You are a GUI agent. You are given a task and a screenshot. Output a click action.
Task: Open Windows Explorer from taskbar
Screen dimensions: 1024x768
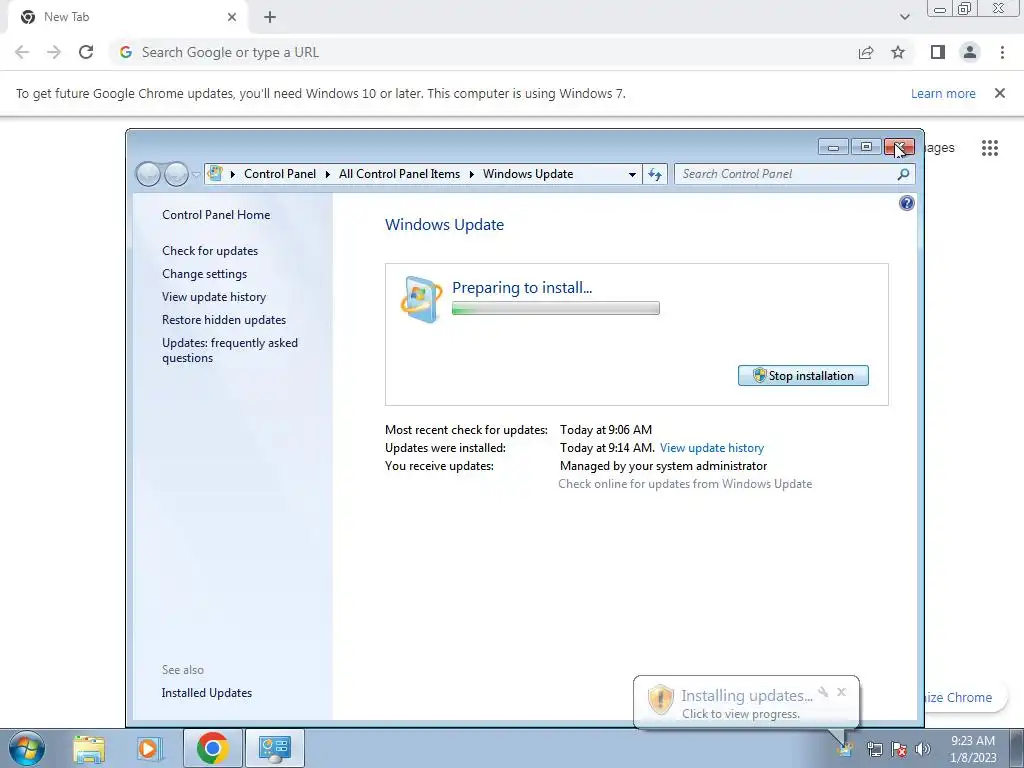[89, 748]
